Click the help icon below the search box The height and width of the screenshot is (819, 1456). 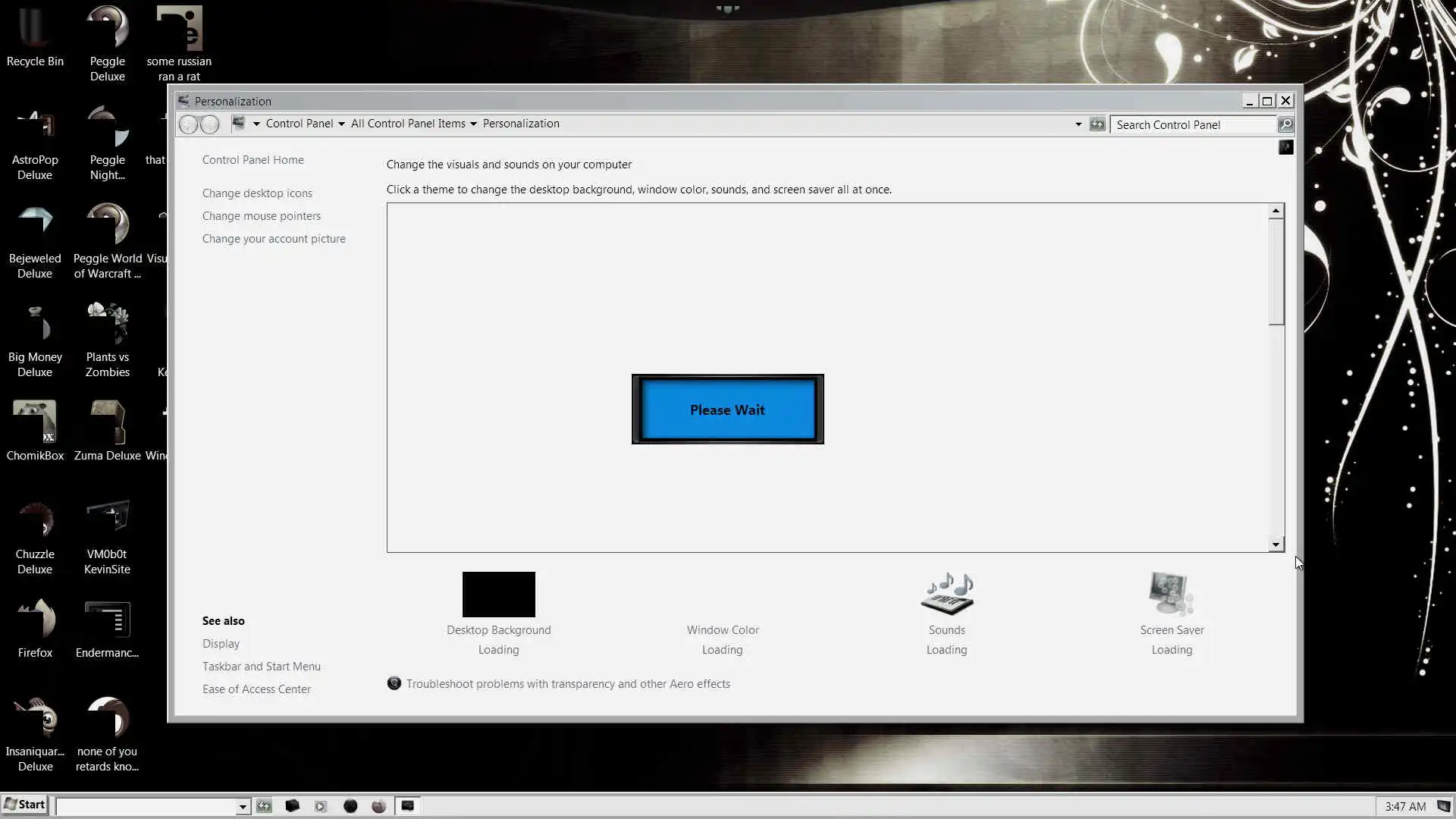point(1285,147)
